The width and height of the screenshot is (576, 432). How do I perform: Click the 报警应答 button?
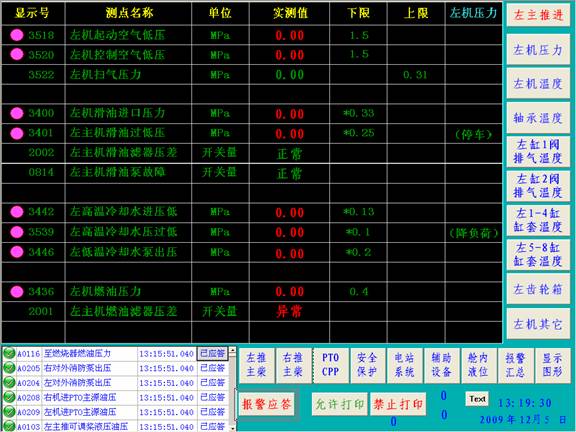[x=267, y=404]
